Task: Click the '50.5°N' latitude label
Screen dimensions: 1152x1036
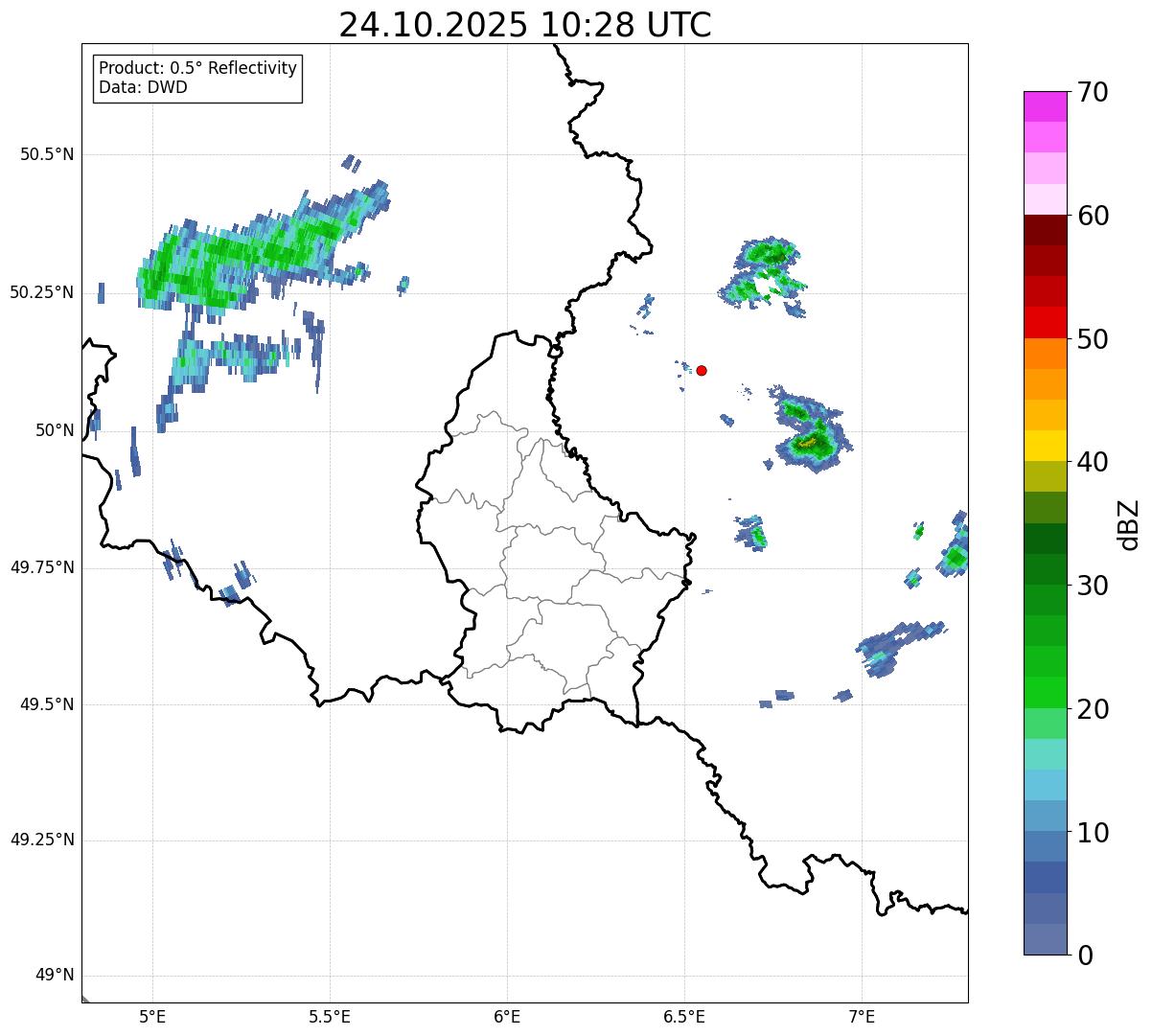Action: [x=47, y=154]
